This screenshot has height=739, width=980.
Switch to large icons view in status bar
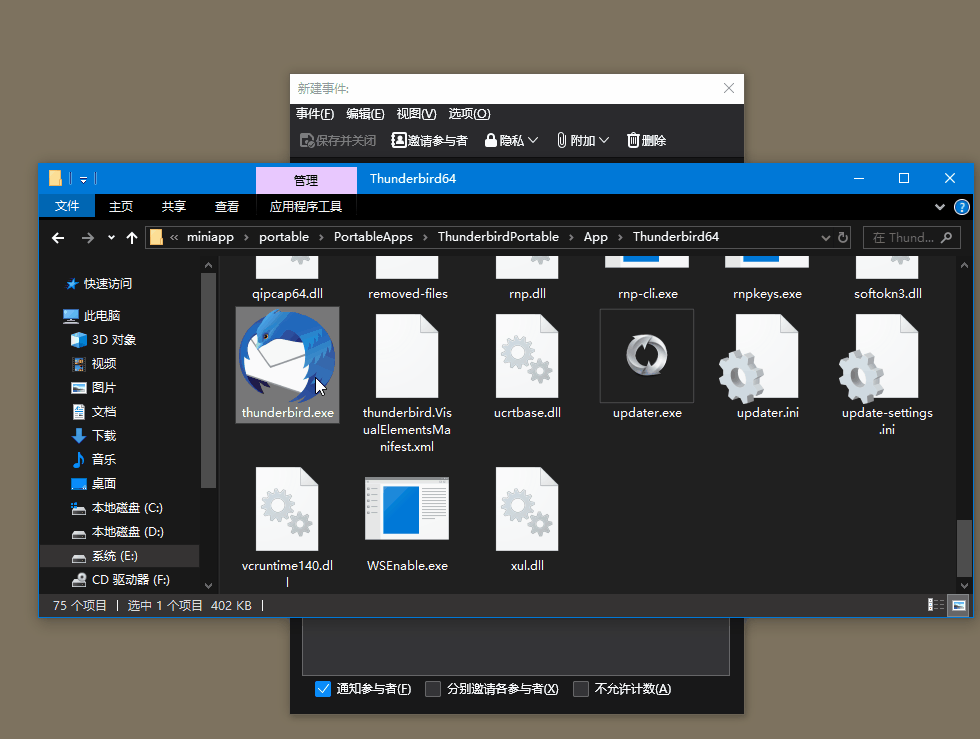(959, 605)
